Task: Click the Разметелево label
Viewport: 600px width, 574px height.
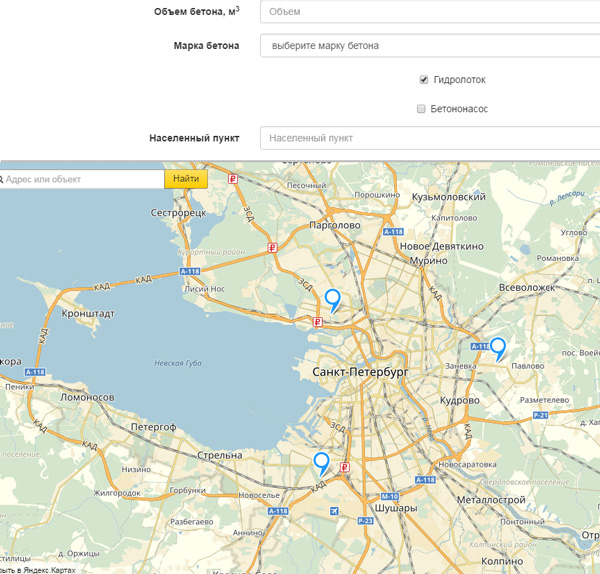Action: coord(544,400)
